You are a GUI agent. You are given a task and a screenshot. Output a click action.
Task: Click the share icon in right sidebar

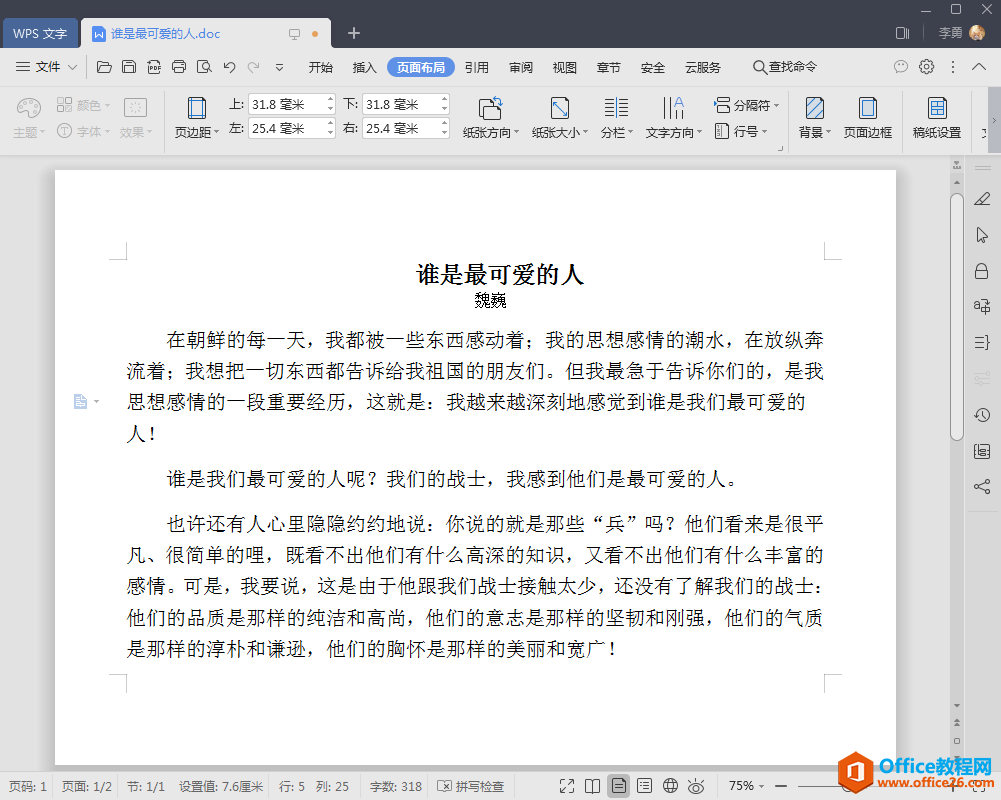click(982, 487)
